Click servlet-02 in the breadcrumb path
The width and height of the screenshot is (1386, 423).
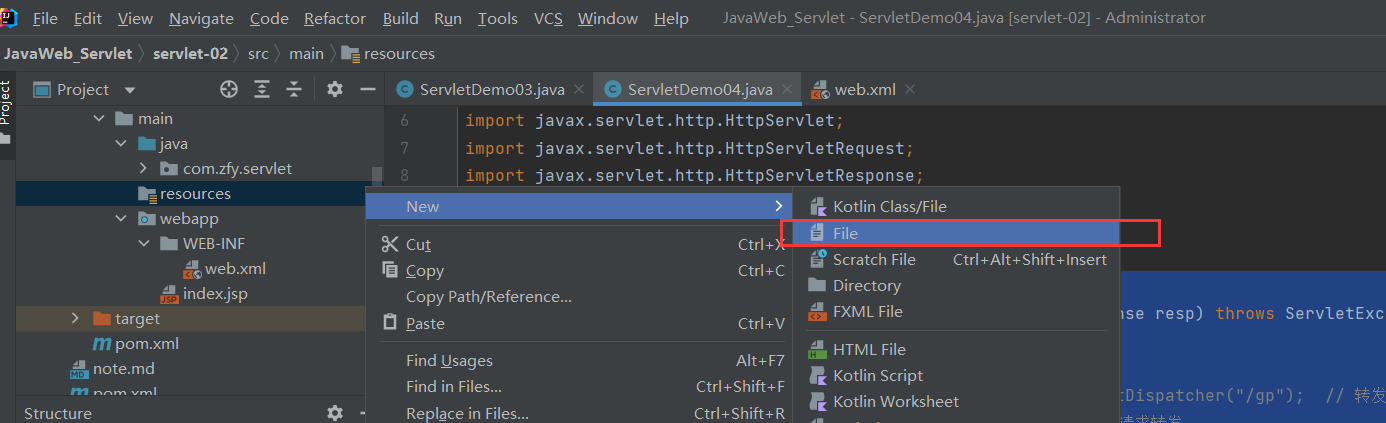pos(190,53)
